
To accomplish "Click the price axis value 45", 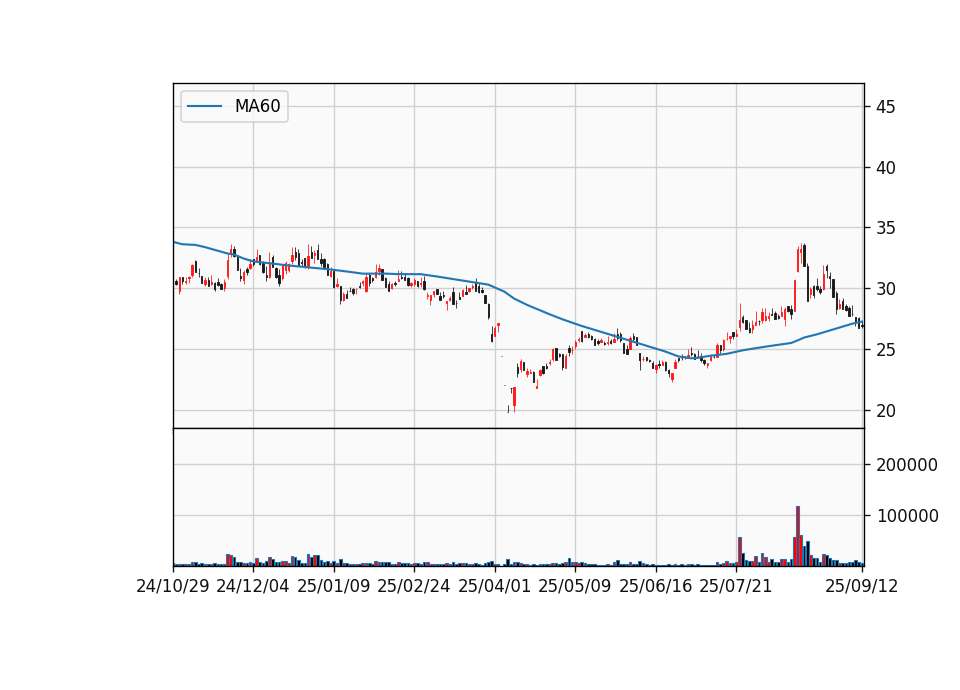I will 885,107.
